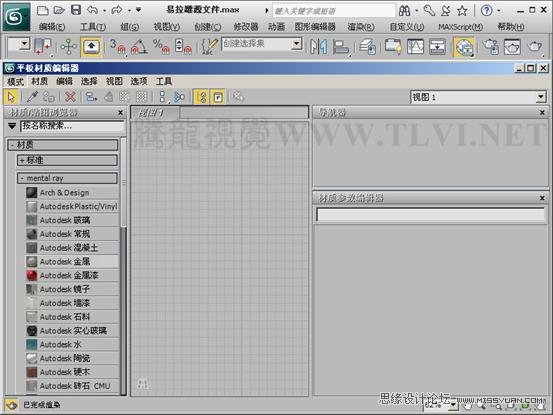Click the Save File floppy icon
Screen dimensions: 553x415
tap(76, 10)
